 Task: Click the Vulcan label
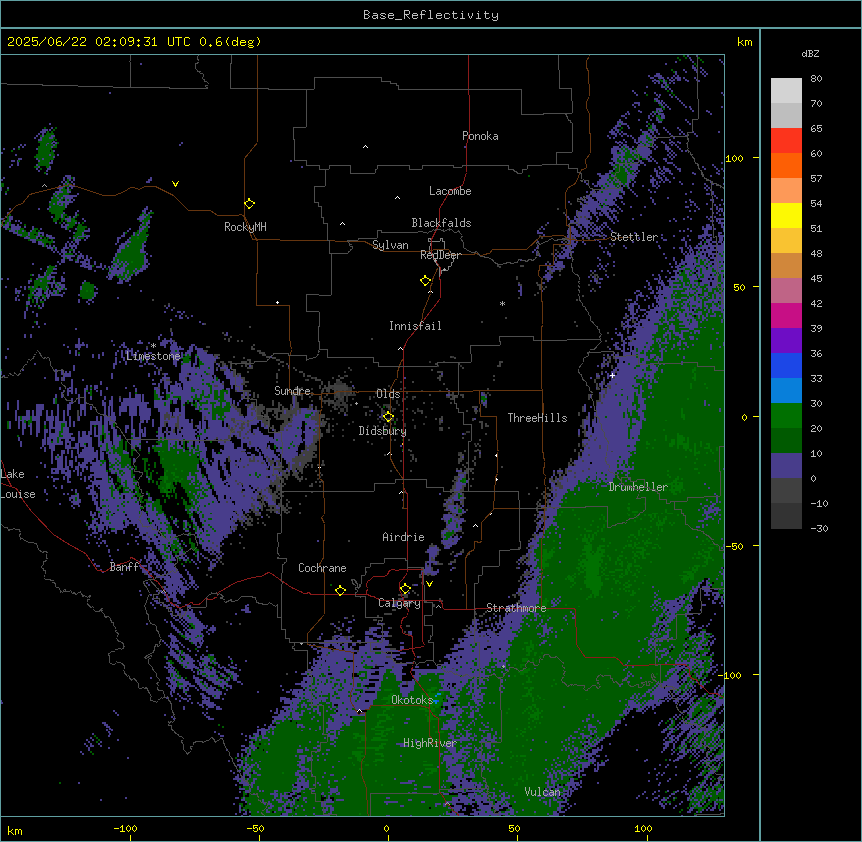(x=542, y=792)
